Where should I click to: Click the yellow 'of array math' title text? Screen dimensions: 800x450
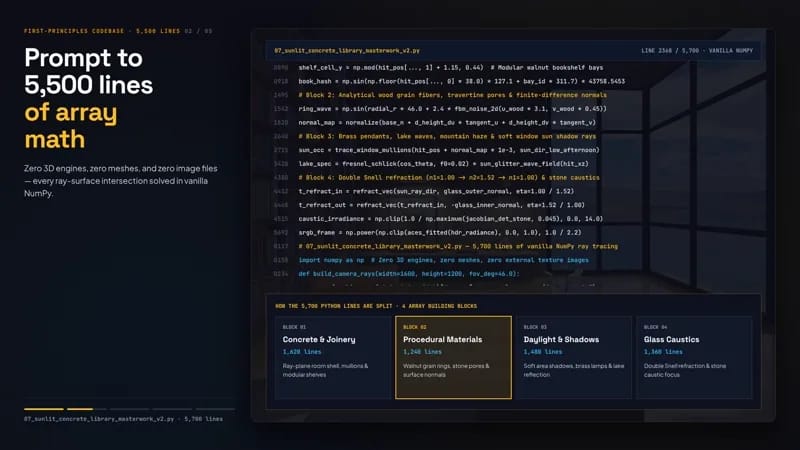coord(71,126)
